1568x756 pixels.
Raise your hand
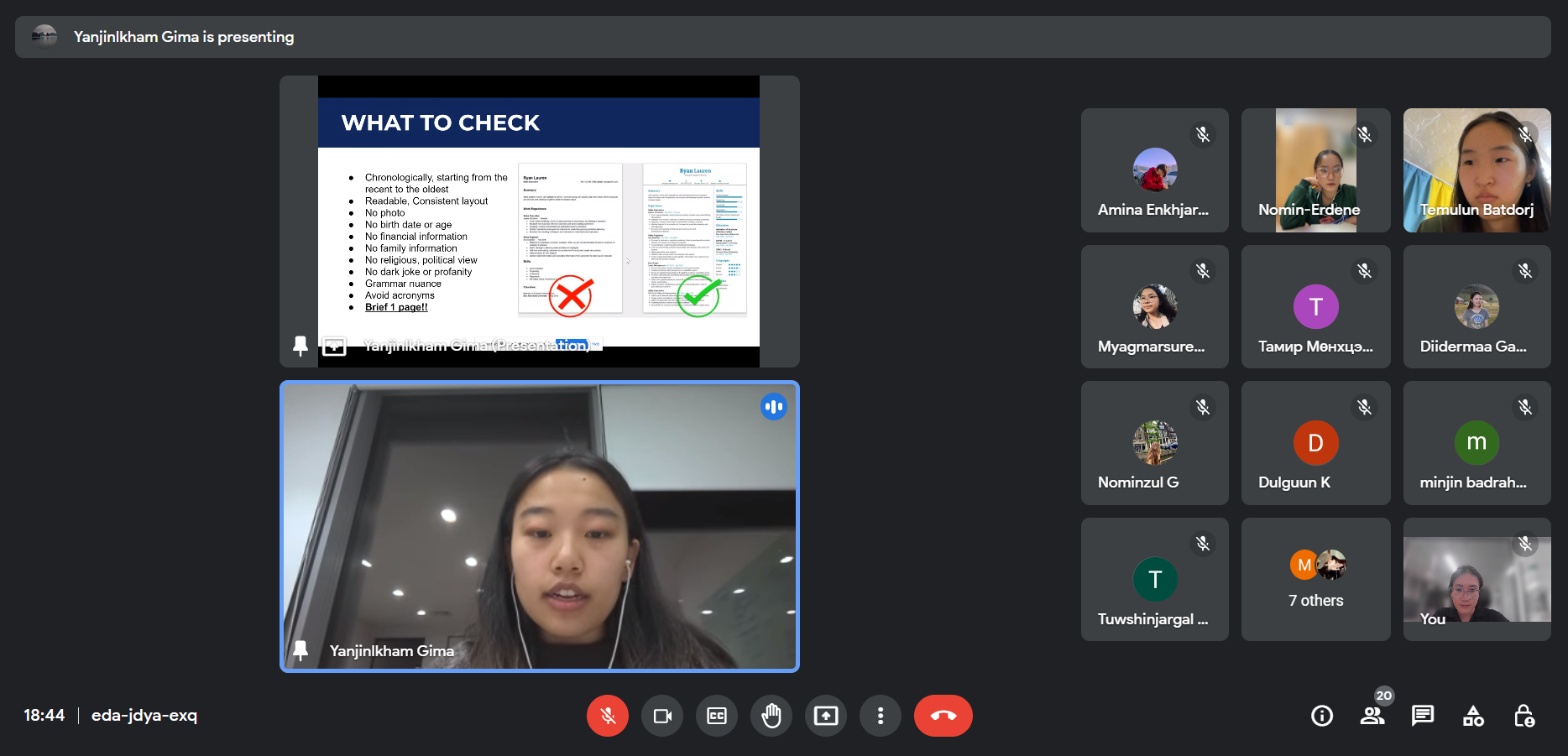click(x=771, y=716)
